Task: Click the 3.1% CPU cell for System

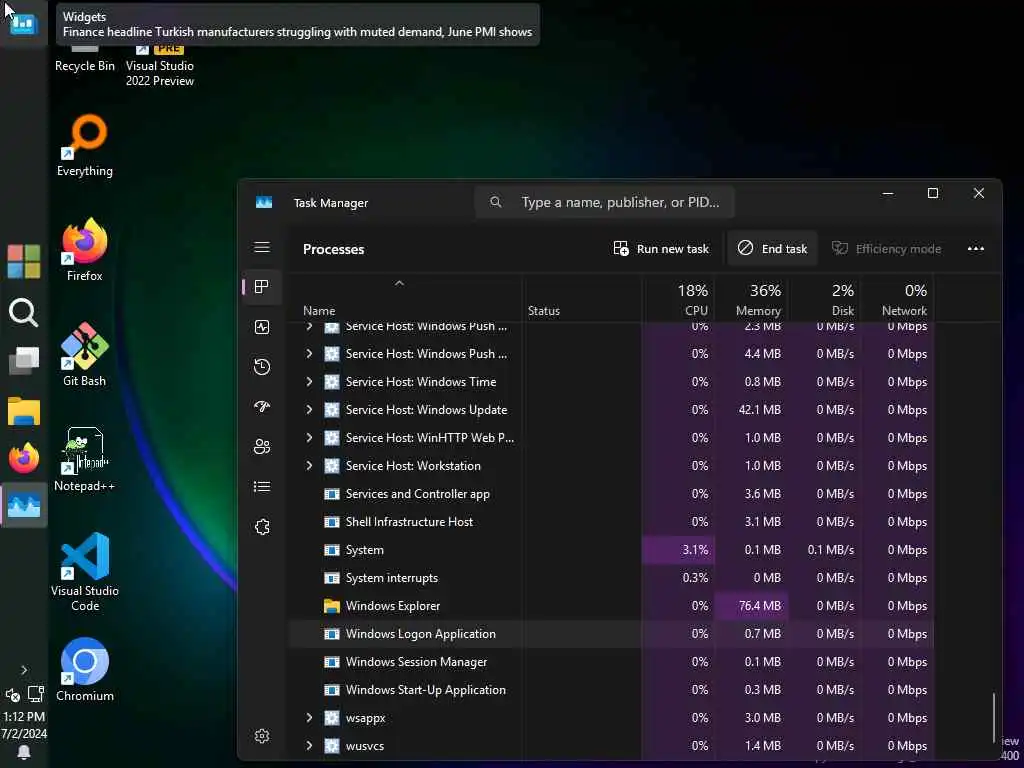Action: (678, 550)
